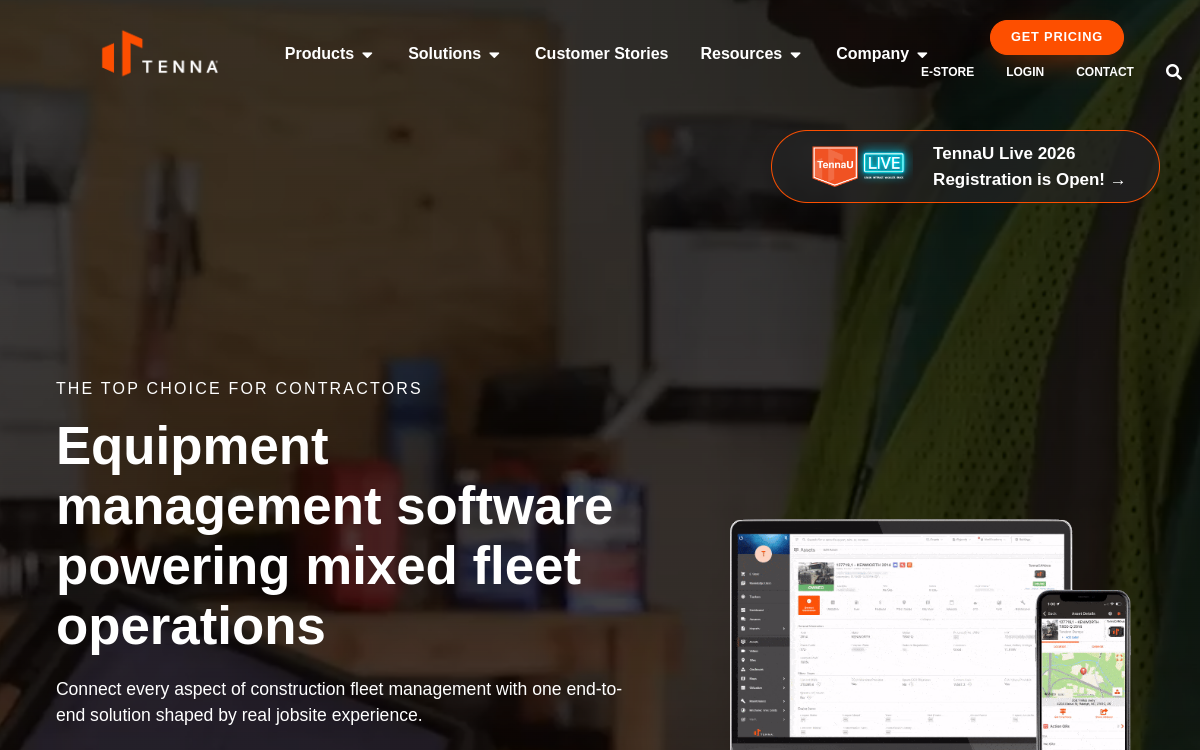Click the "Connect every aspect" description paragraph
1200x750 pixels.
pyautogui.click(x=339, y=702)
